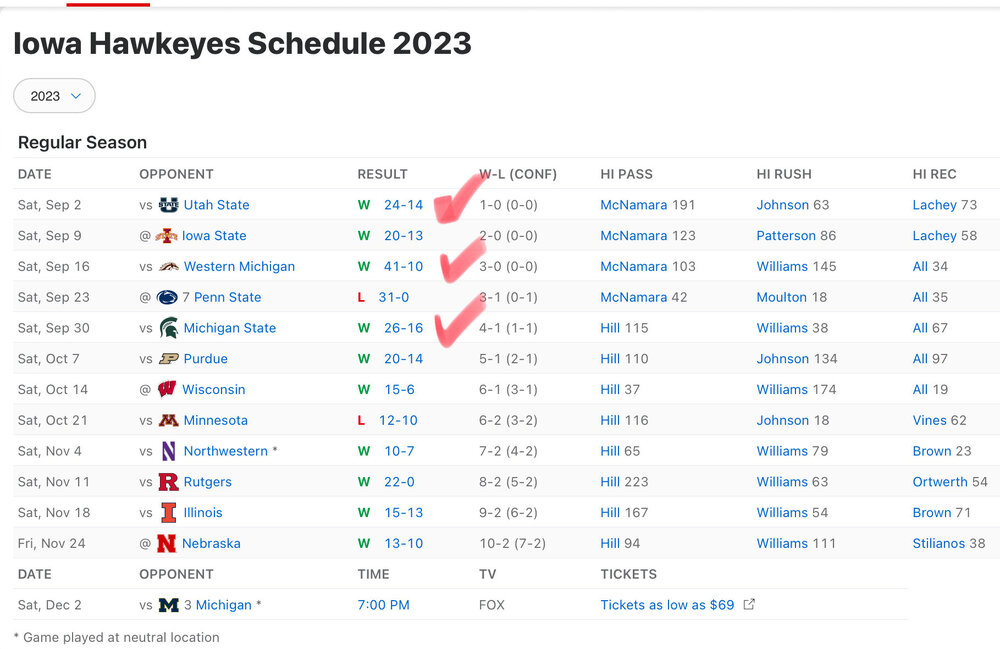Click the Iowa State Cyclones logo
Image resolution: width=1000 pixels, height=649 pixels.
[166, 236]
